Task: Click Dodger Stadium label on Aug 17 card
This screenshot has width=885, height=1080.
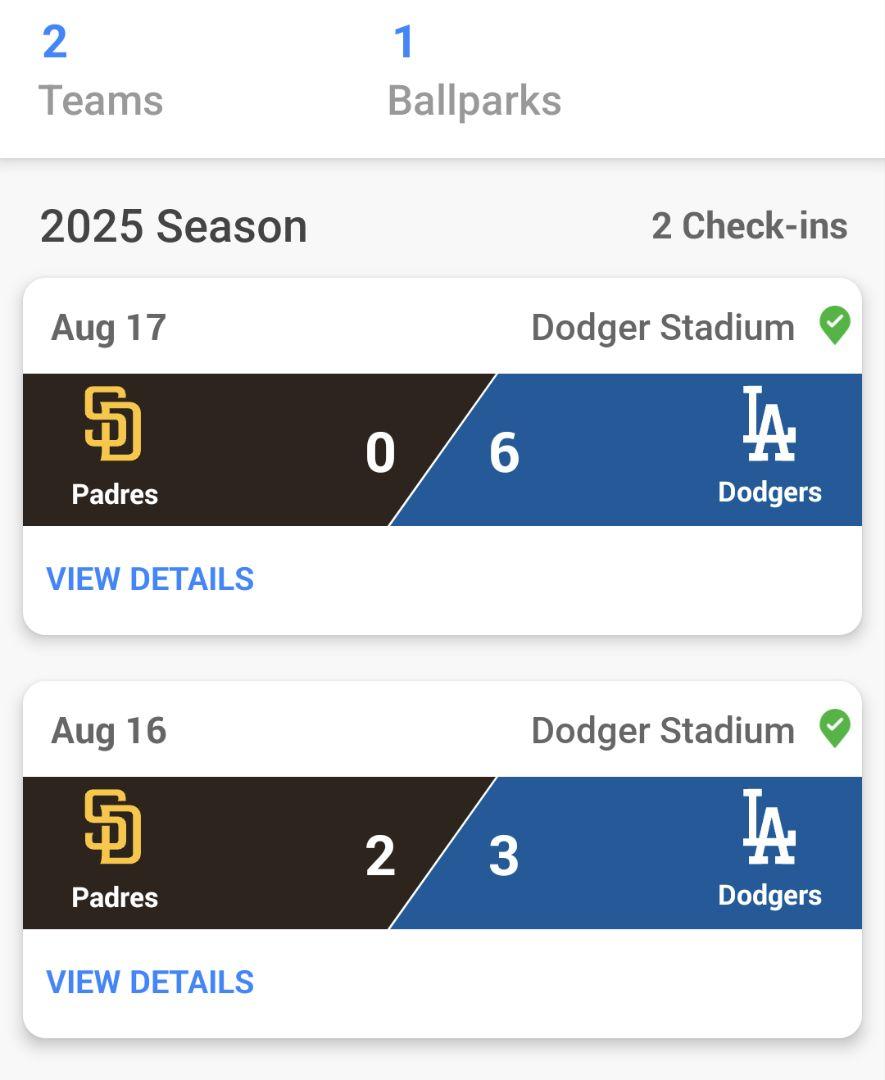Action: point(662,327)
